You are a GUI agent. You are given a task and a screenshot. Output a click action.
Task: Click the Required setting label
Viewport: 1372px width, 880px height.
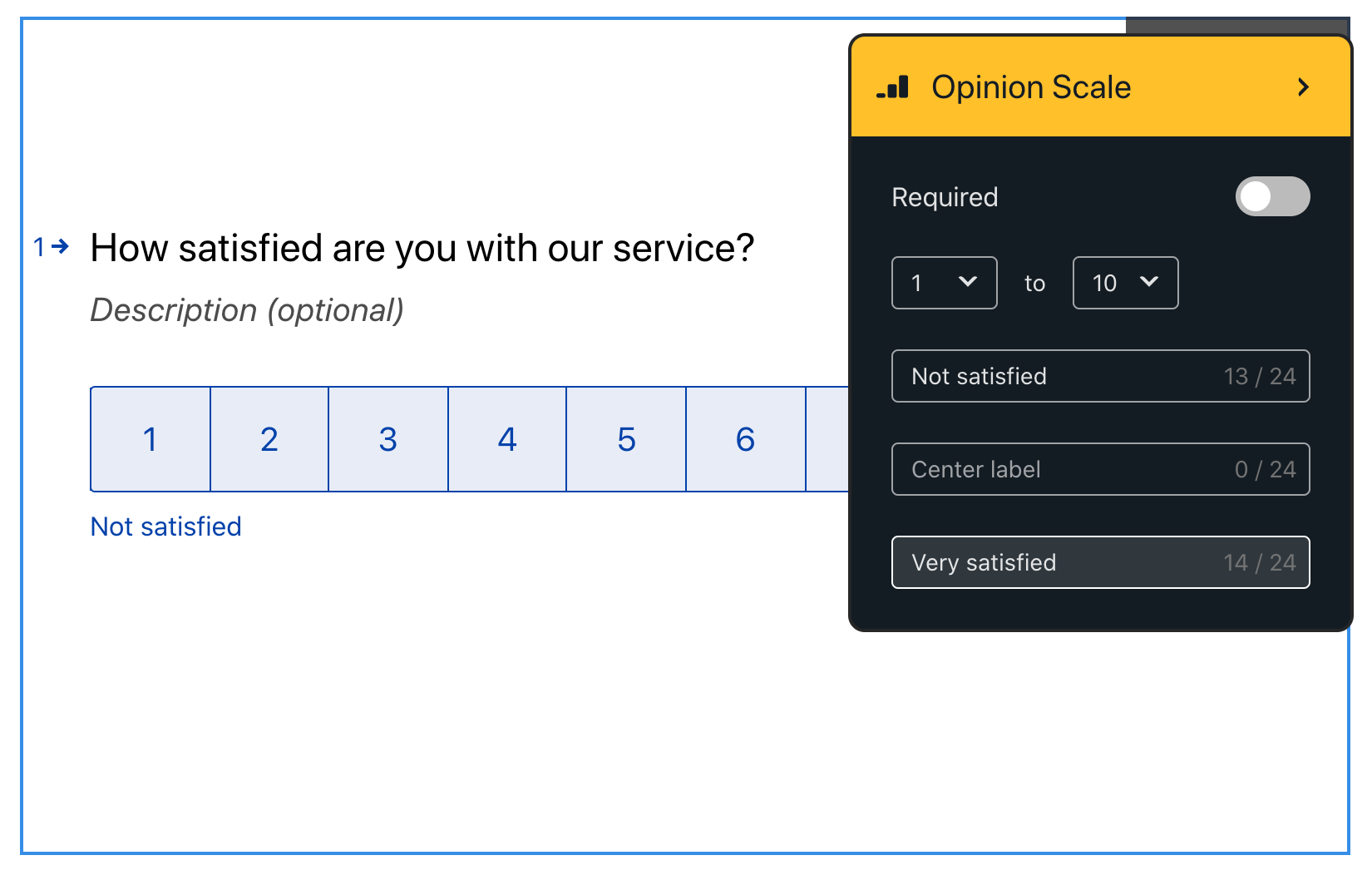pyautogui.click(x=945, y=197)
